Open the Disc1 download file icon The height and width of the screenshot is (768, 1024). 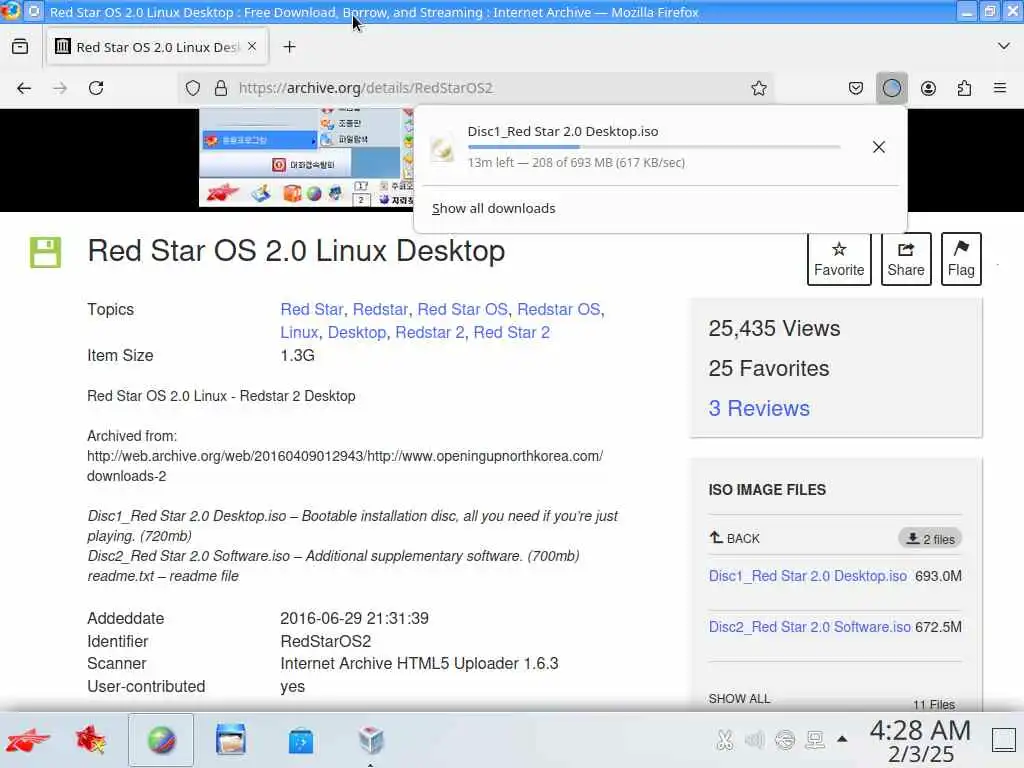coord(442,148)
